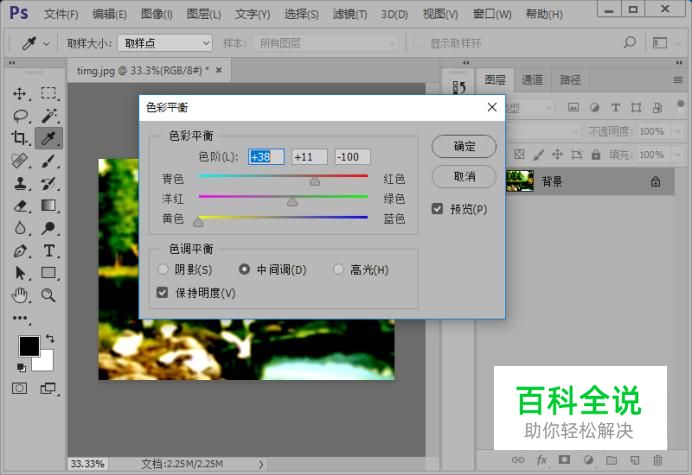
Task: Select the Blur tool
Action: 20,228
